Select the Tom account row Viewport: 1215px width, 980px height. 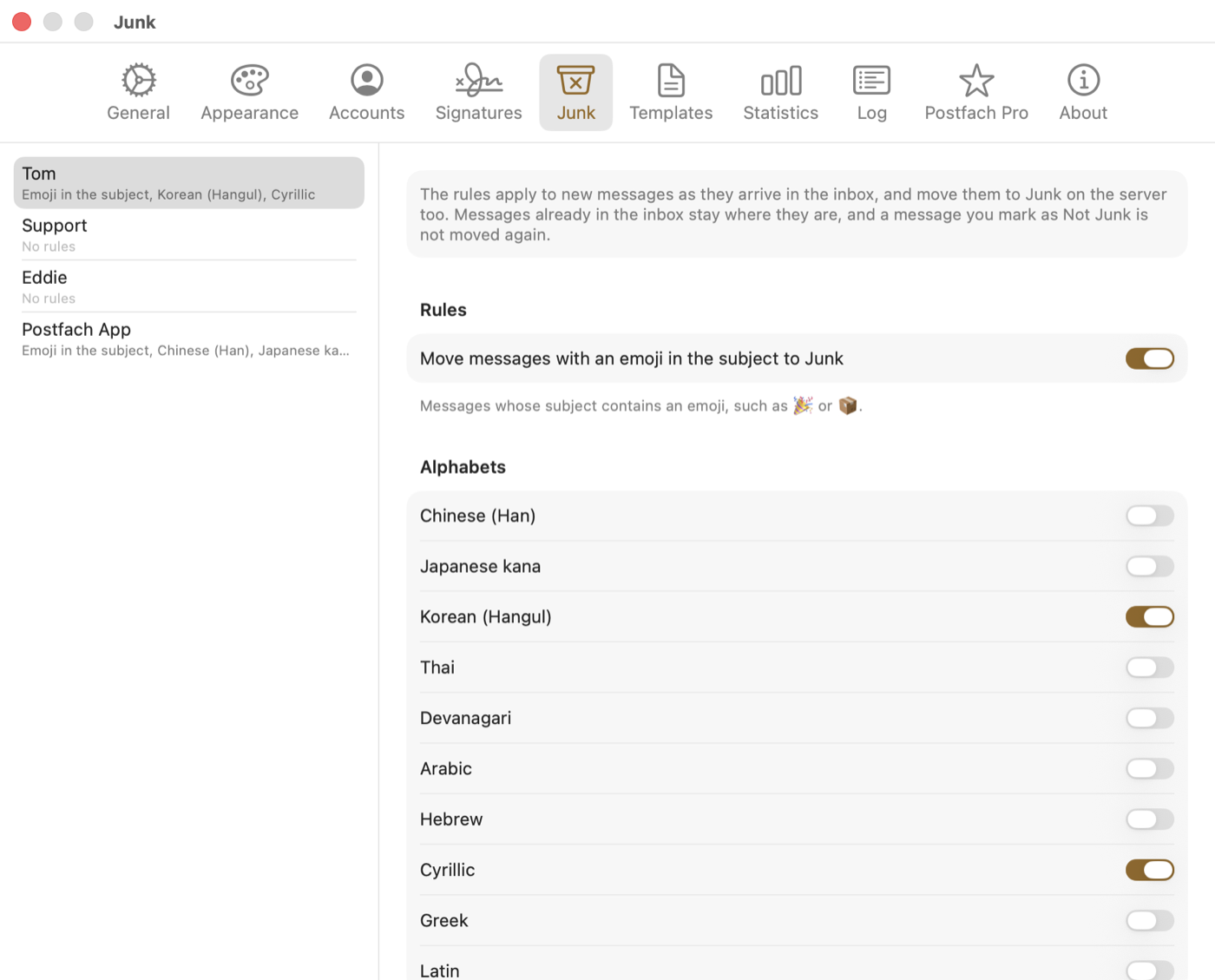pyautogui.click(x=188, y=182)
